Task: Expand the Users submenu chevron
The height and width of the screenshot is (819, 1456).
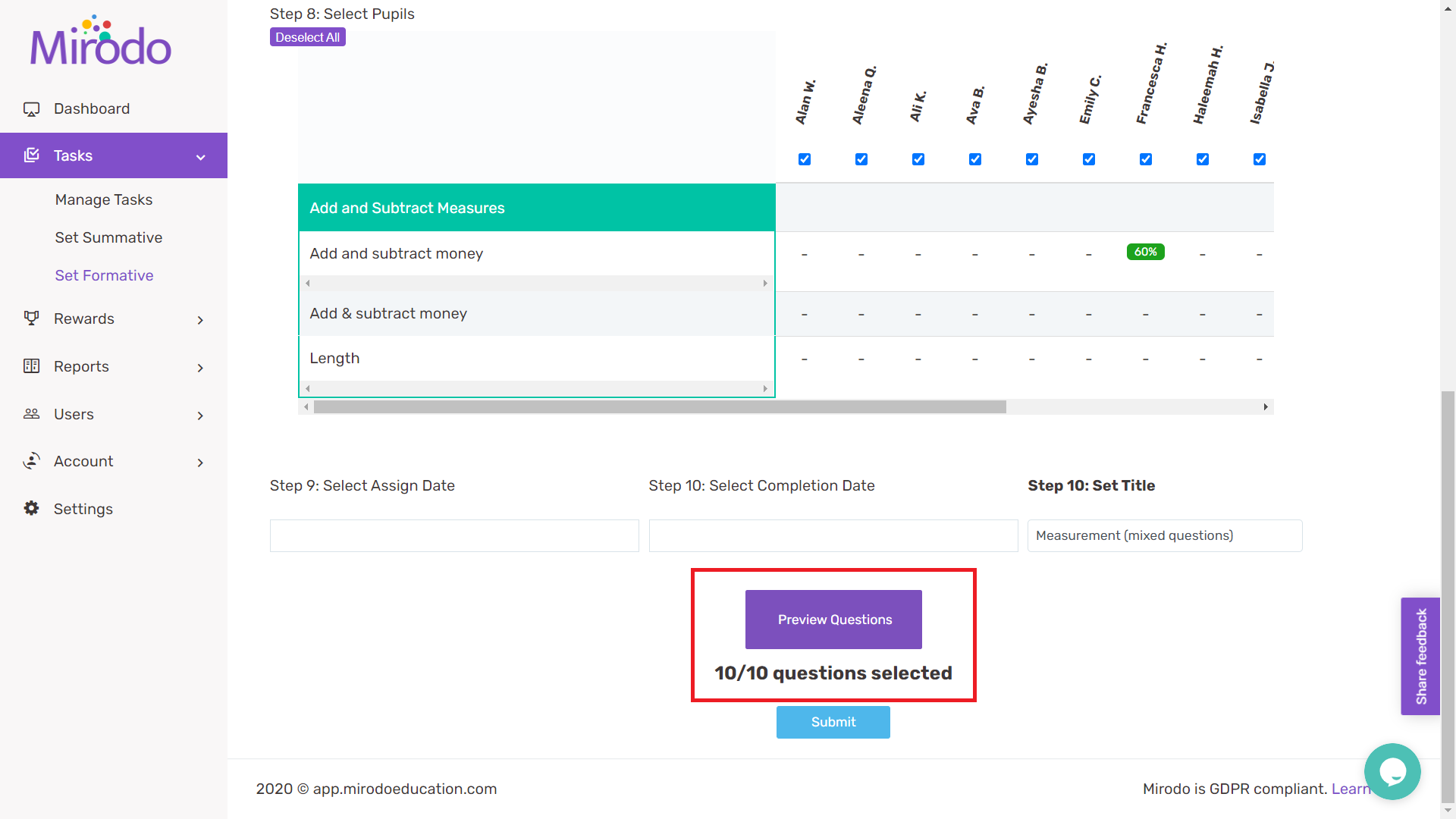Action: coord(200,416)
